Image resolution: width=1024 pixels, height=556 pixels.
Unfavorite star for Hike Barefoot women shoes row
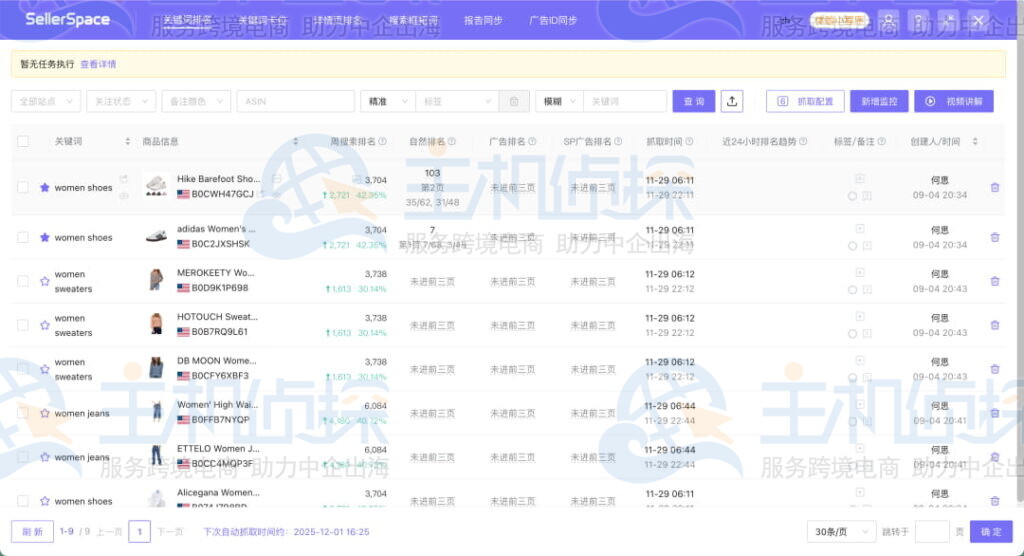[44, 188]
